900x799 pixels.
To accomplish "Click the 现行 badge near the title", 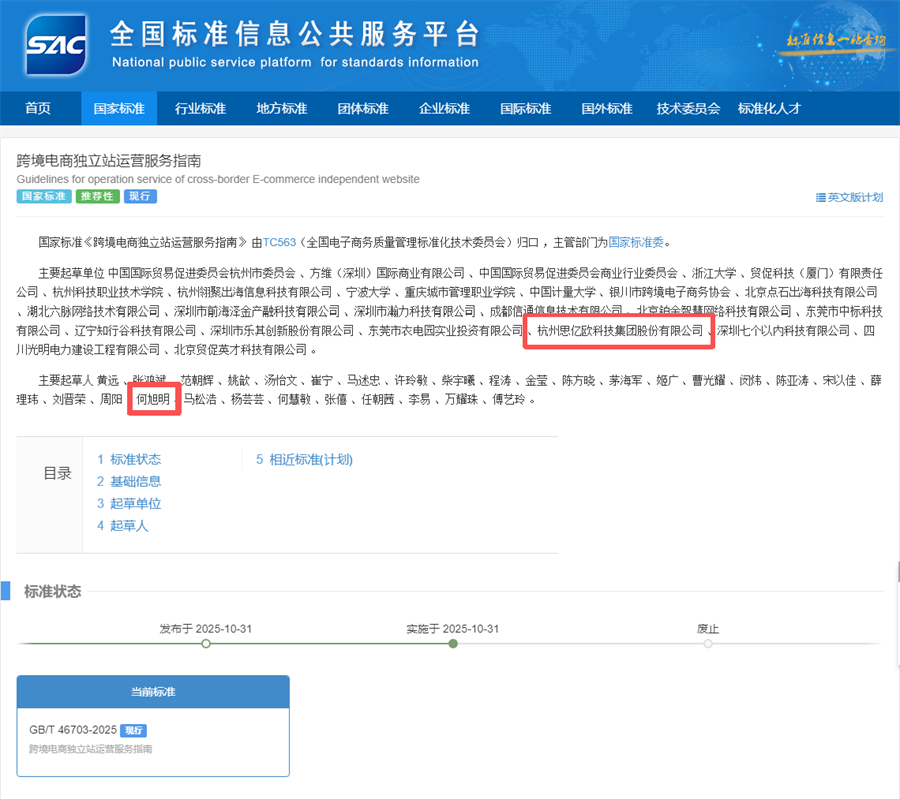I will pyautogui.click(x=139, y=197).
